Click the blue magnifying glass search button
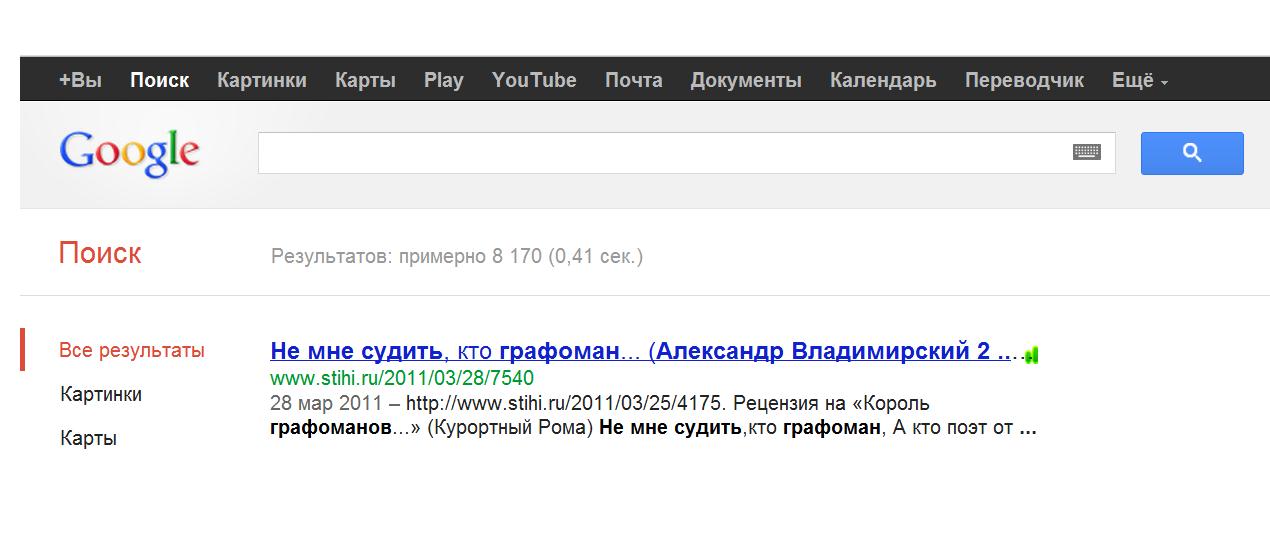Image resolution: width=1270 pixels, height=540 pixels. pos(1191,153)
